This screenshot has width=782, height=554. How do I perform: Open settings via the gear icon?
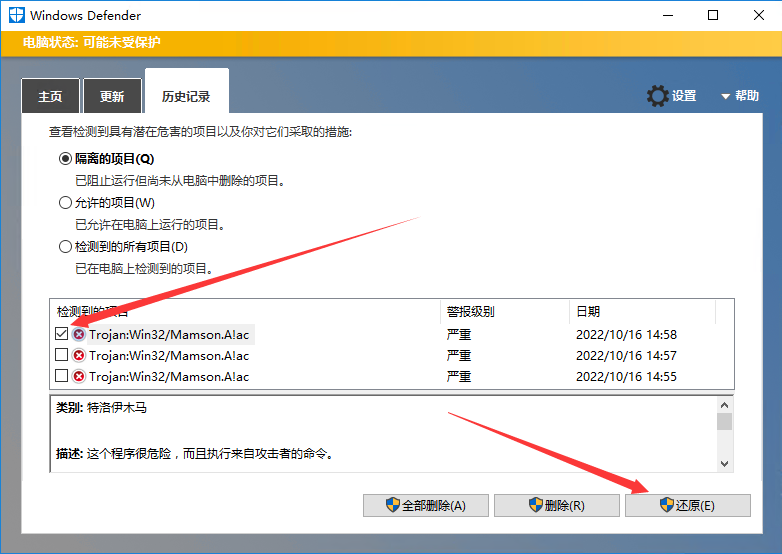tap(657, 96)
